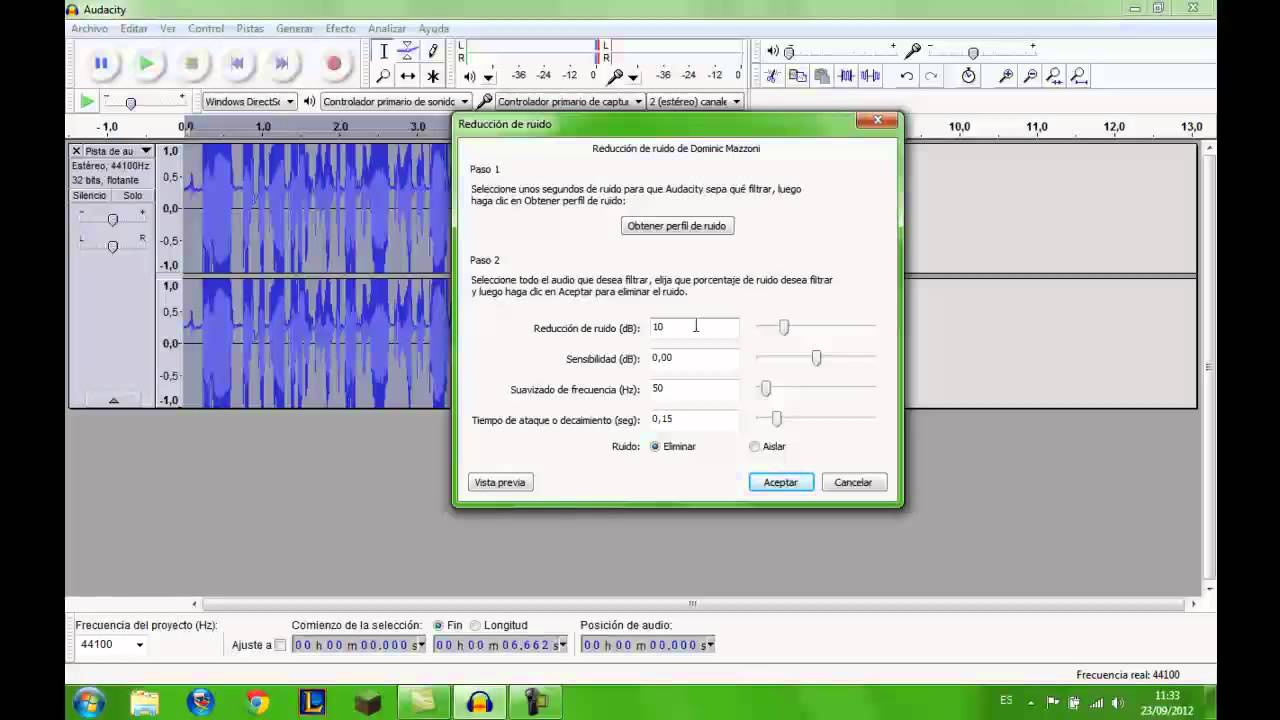Image resolution: width=1280 pixels, height=720 pixels.
Task: Click the Paste icon in edit toolbar
Action: 822,76
